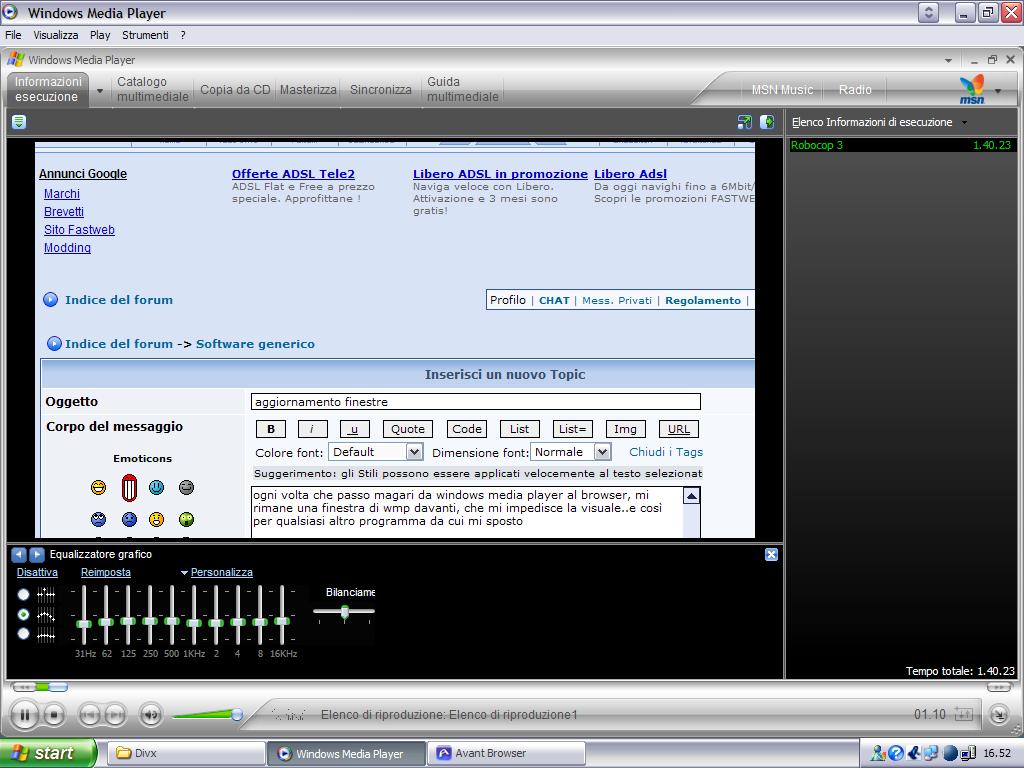Viewport: 1024px width, 768px height.
Task: Select independent slider movement radio button
Action: [x=24, y=594]
